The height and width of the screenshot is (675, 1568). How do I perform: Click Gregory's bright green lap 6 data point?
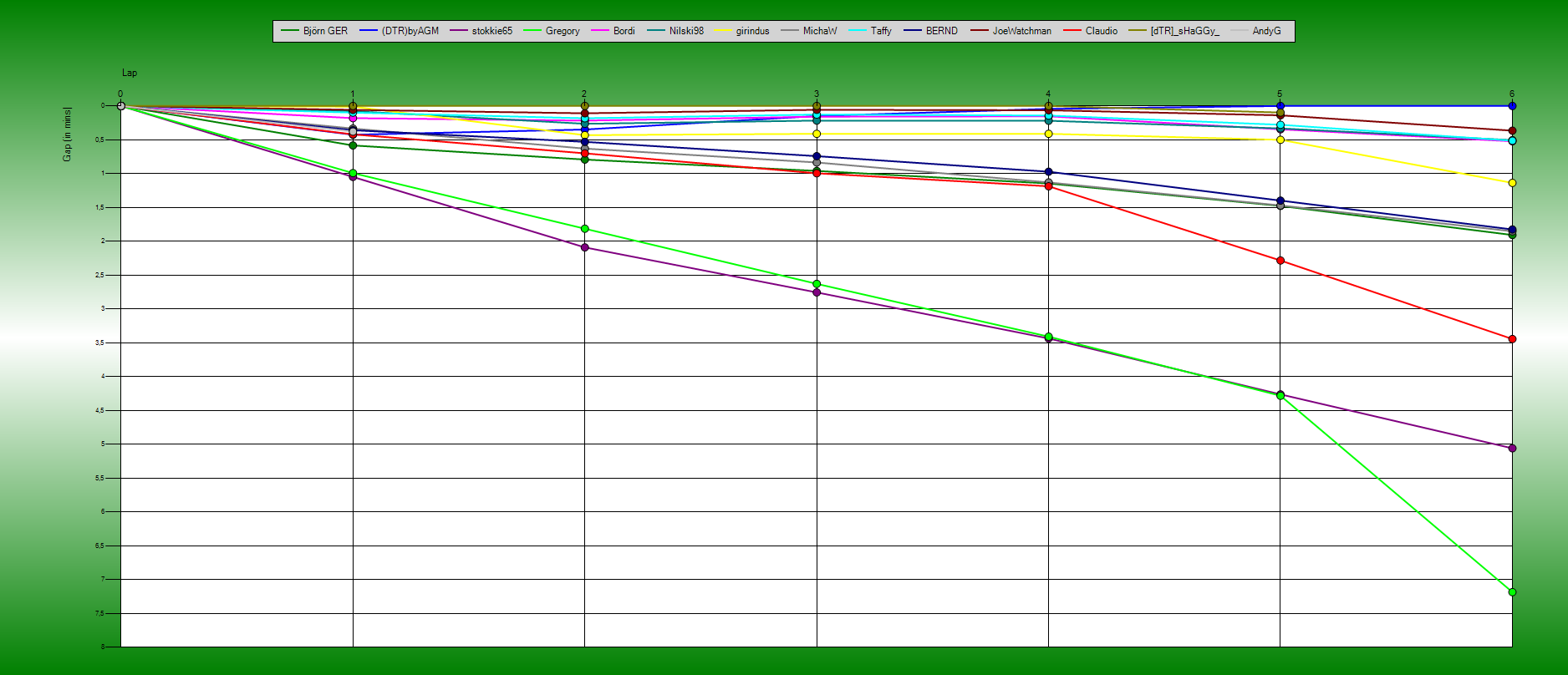pos(1512,592)
